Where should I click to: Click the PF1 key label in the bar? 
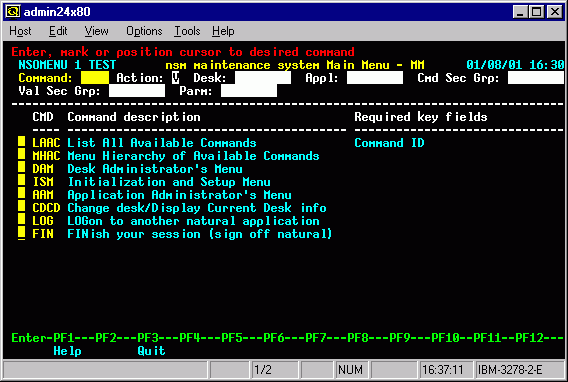coord(64,338)
